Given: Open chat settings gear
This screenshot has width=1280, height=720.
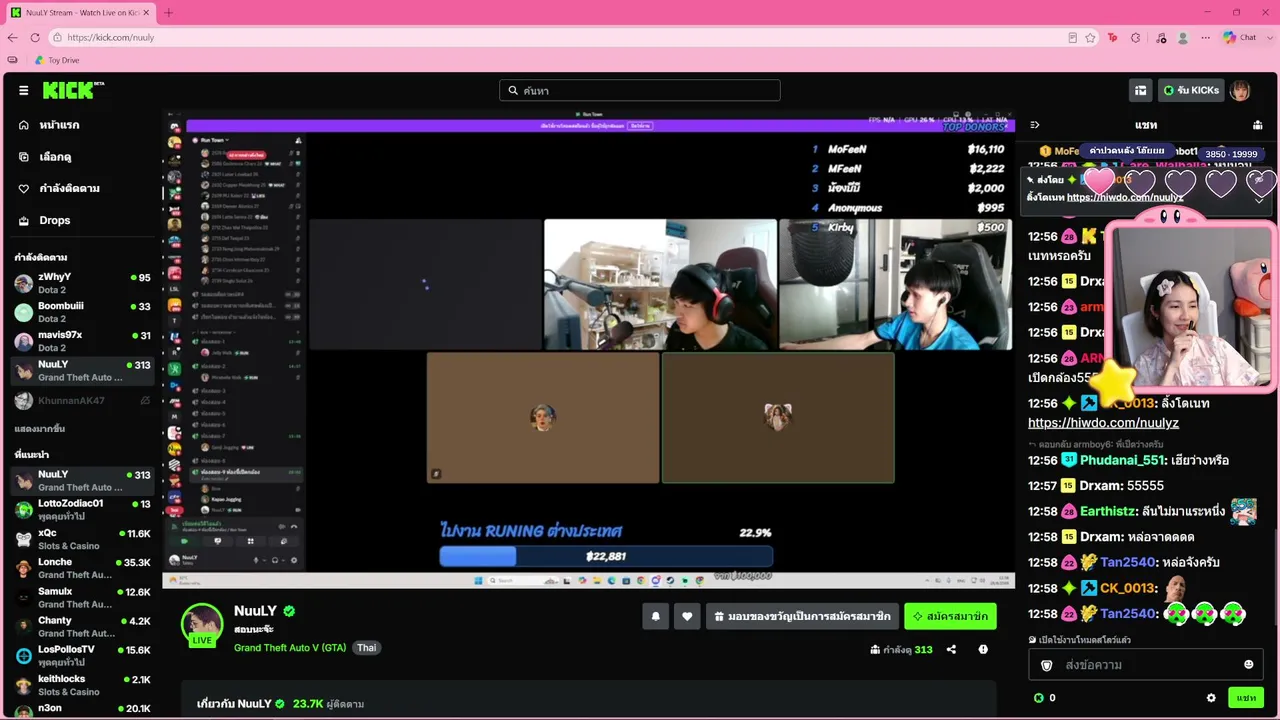Looking at the screenshot, I should [x=1211, y=698].
